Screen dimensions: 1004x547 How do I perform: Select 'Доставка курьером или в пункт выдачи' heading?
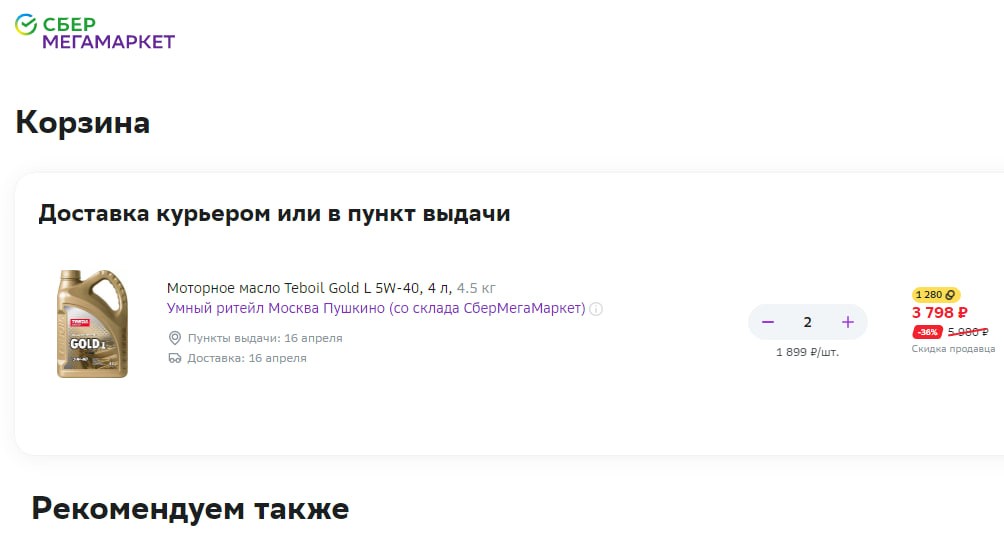pos(274,213)
